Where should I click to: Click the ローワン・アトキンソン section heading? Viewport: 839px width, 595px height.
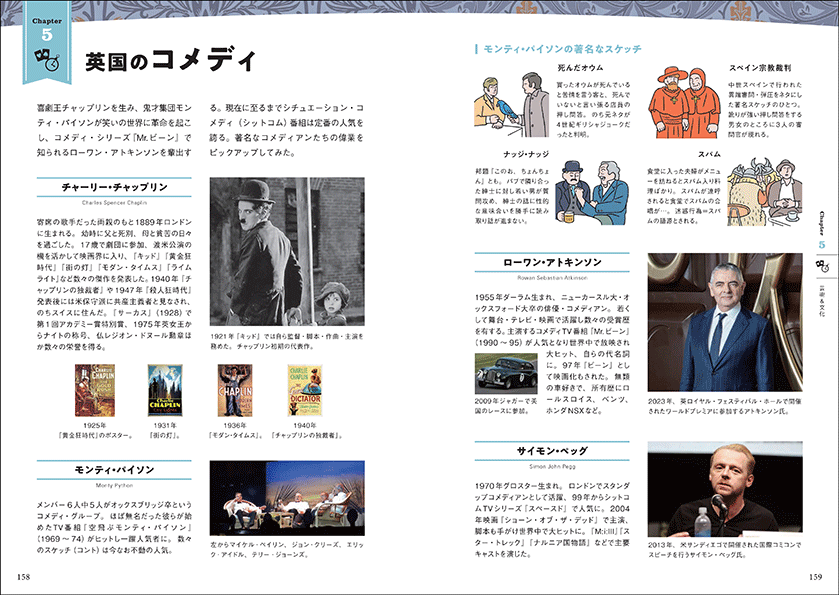(552, 262)
